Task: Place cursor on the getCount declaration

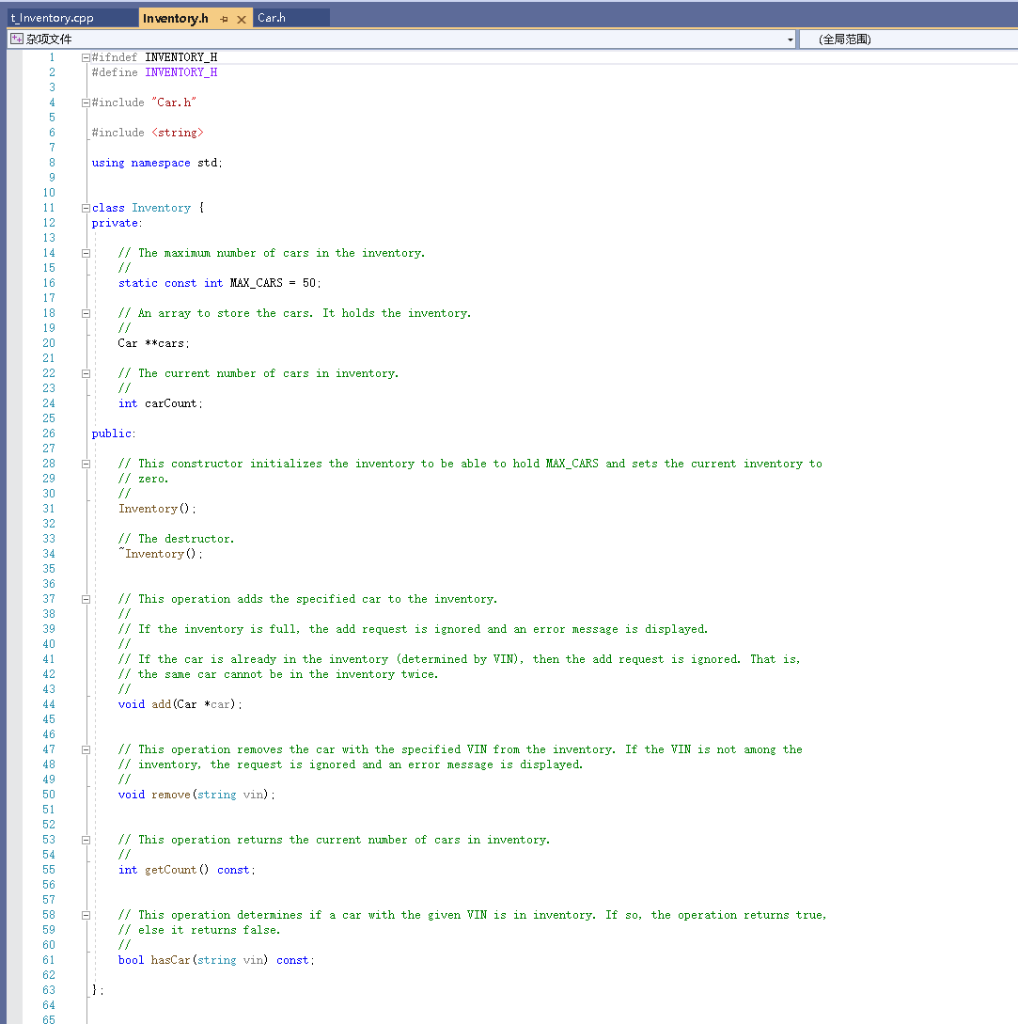Action: pyautogui.click(x=172, y=869)
